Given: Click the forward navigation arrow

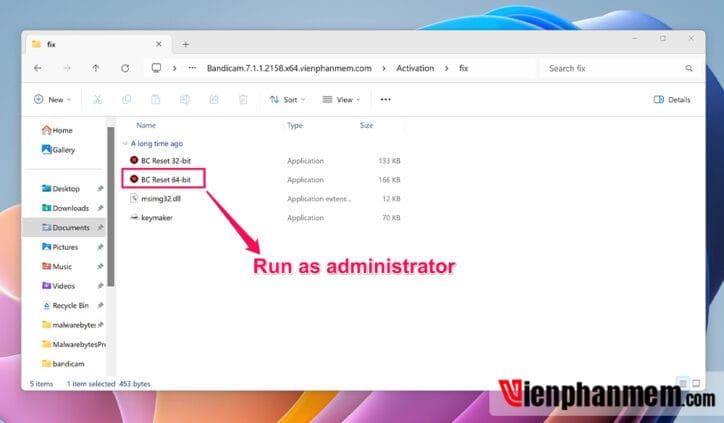Looking at the screenshot, I should point(67,68).
